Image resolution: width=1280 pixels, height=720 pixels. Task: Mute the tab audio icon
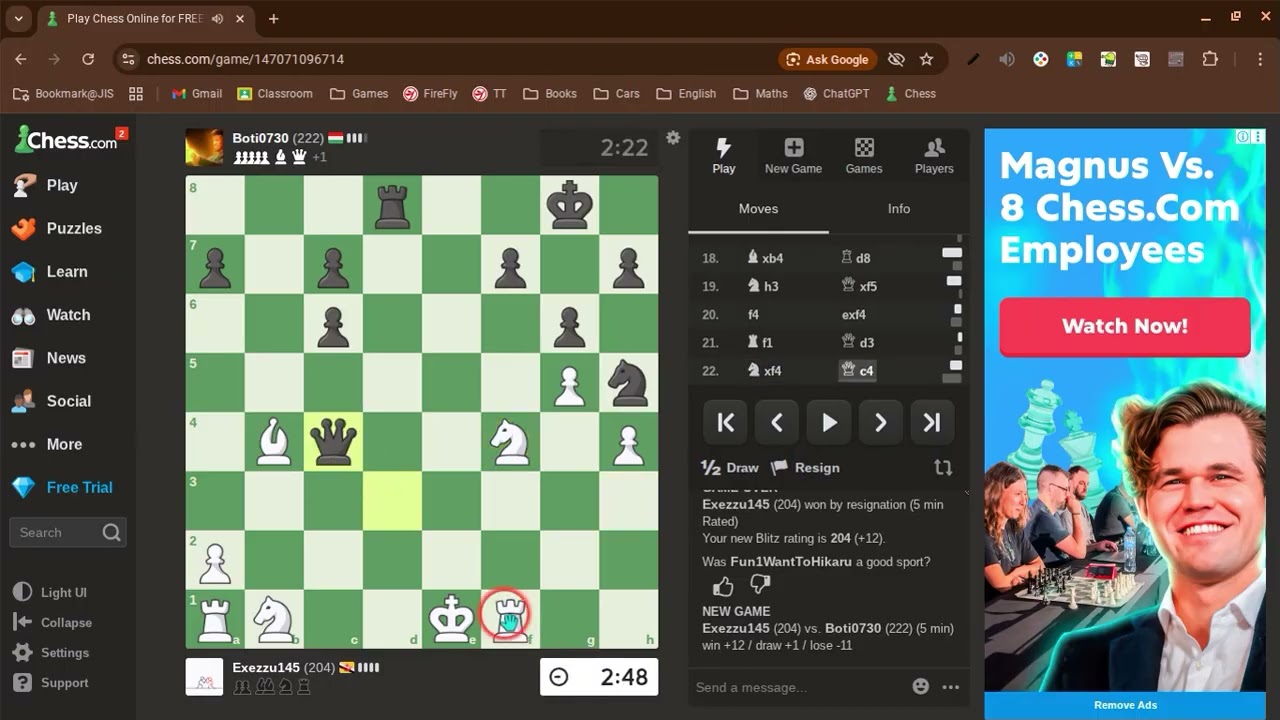click(217, 18)
